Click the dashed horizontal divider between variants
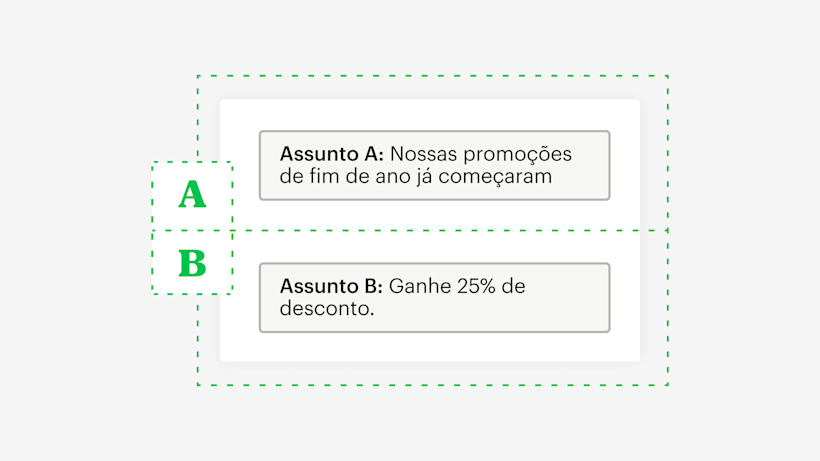Image resolution: width=820 pixels, height=461 pixels. tap(450, 231)
